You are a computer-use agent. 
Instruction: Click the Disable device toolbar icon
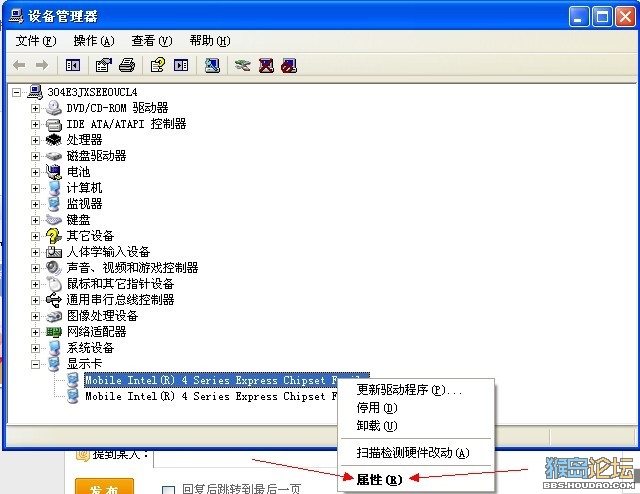point(289,65)
